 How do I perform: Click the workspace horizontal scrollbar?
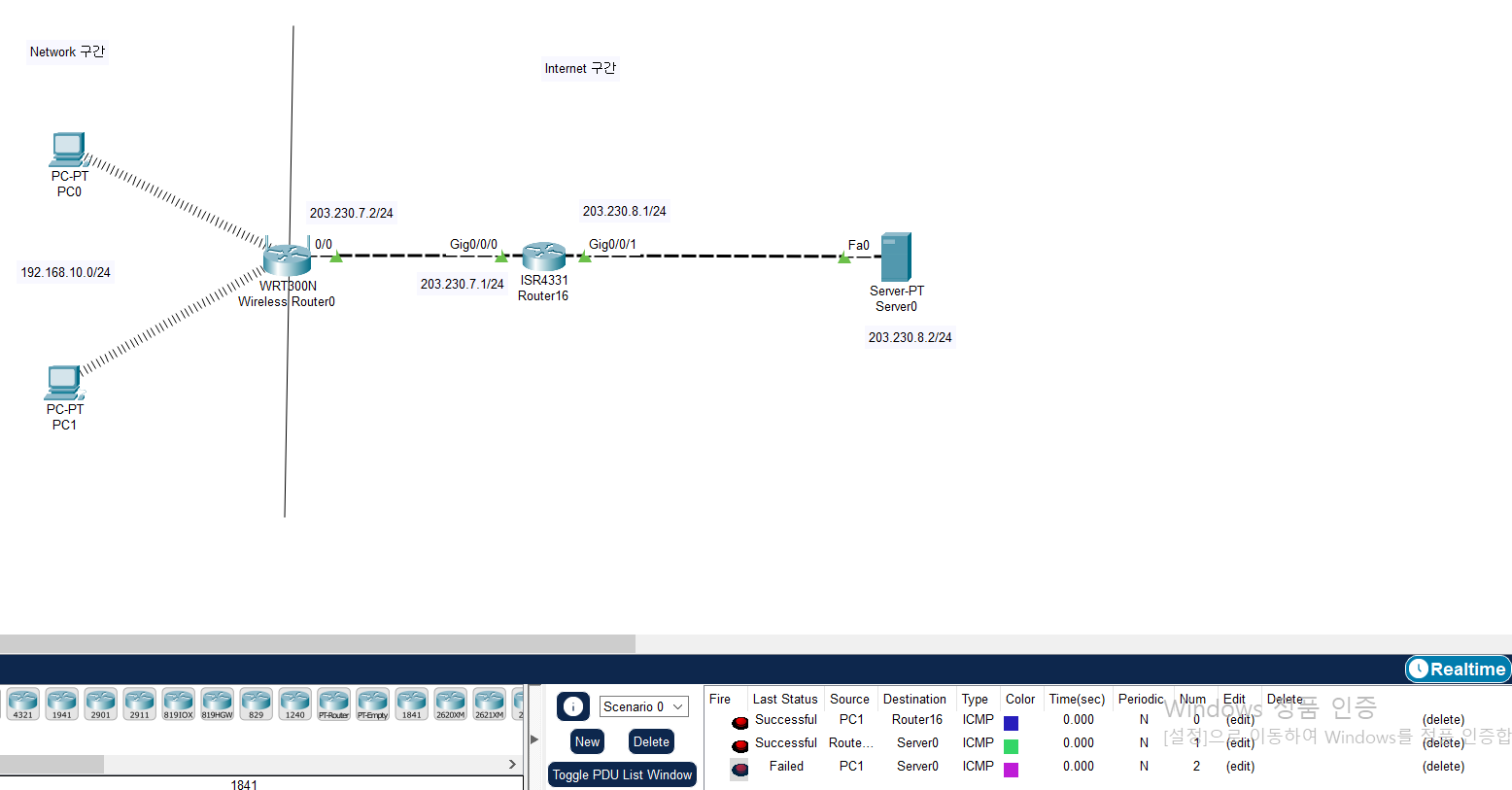tap(318, 643)
